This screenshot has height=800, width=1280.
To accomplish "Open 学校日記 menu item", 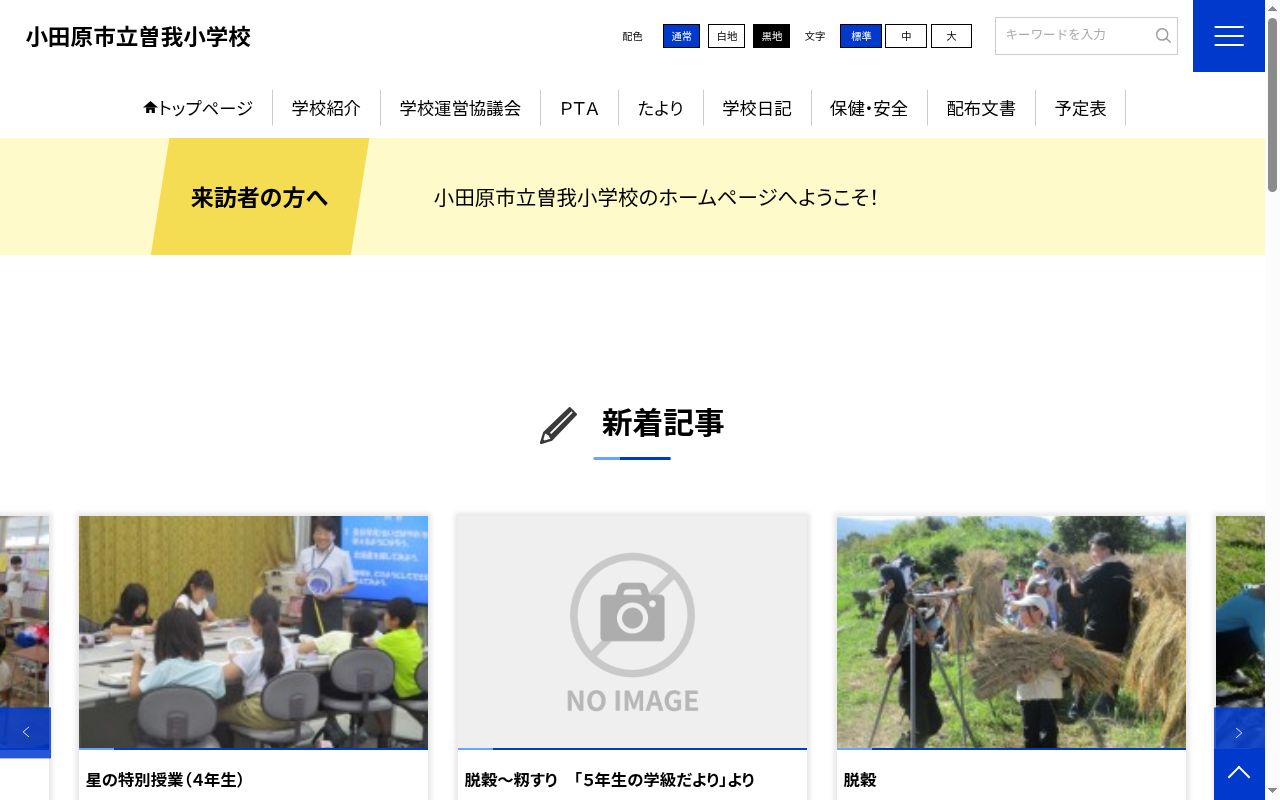I will click(x=757, y=108).
